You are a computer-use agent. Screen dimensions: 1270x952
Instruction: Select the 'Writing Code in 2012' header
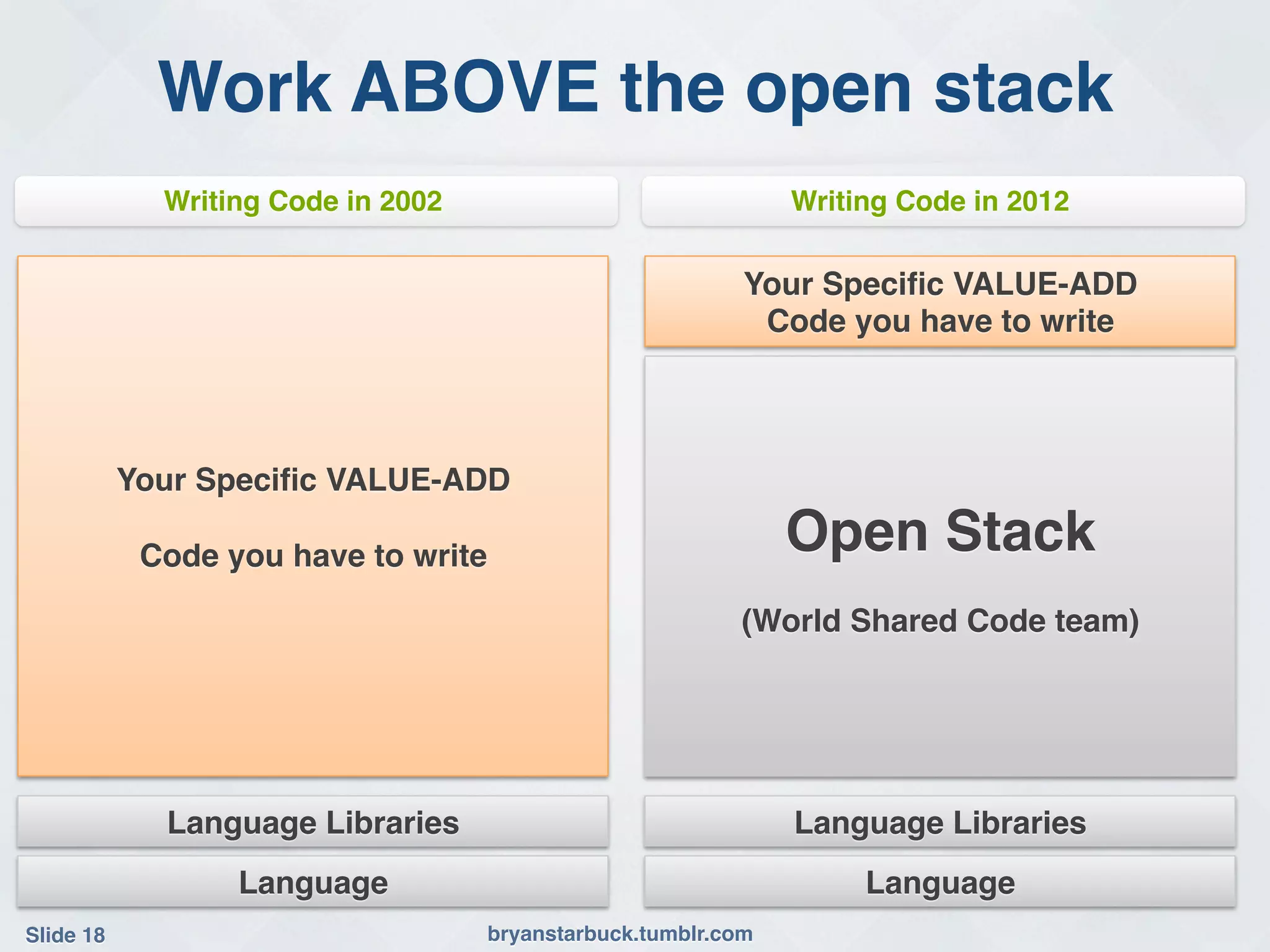click(x=943, y=201)
